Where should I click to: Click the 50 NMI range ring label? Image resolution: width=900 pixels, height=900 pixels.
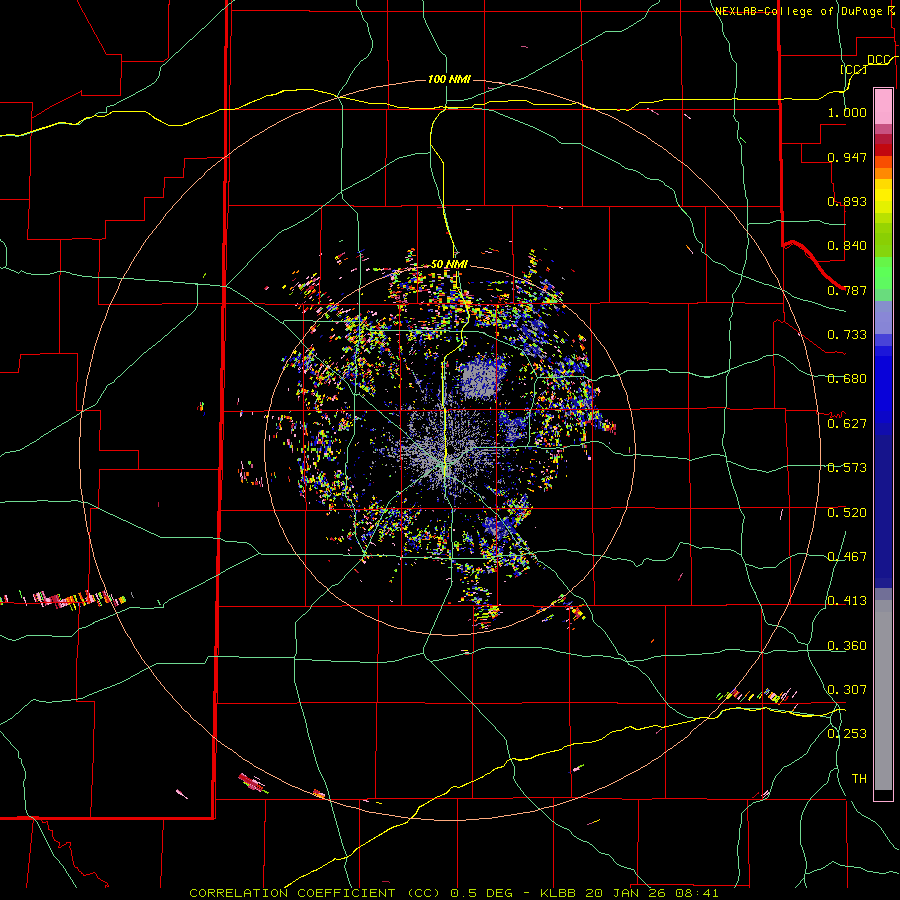click(449, 264)
